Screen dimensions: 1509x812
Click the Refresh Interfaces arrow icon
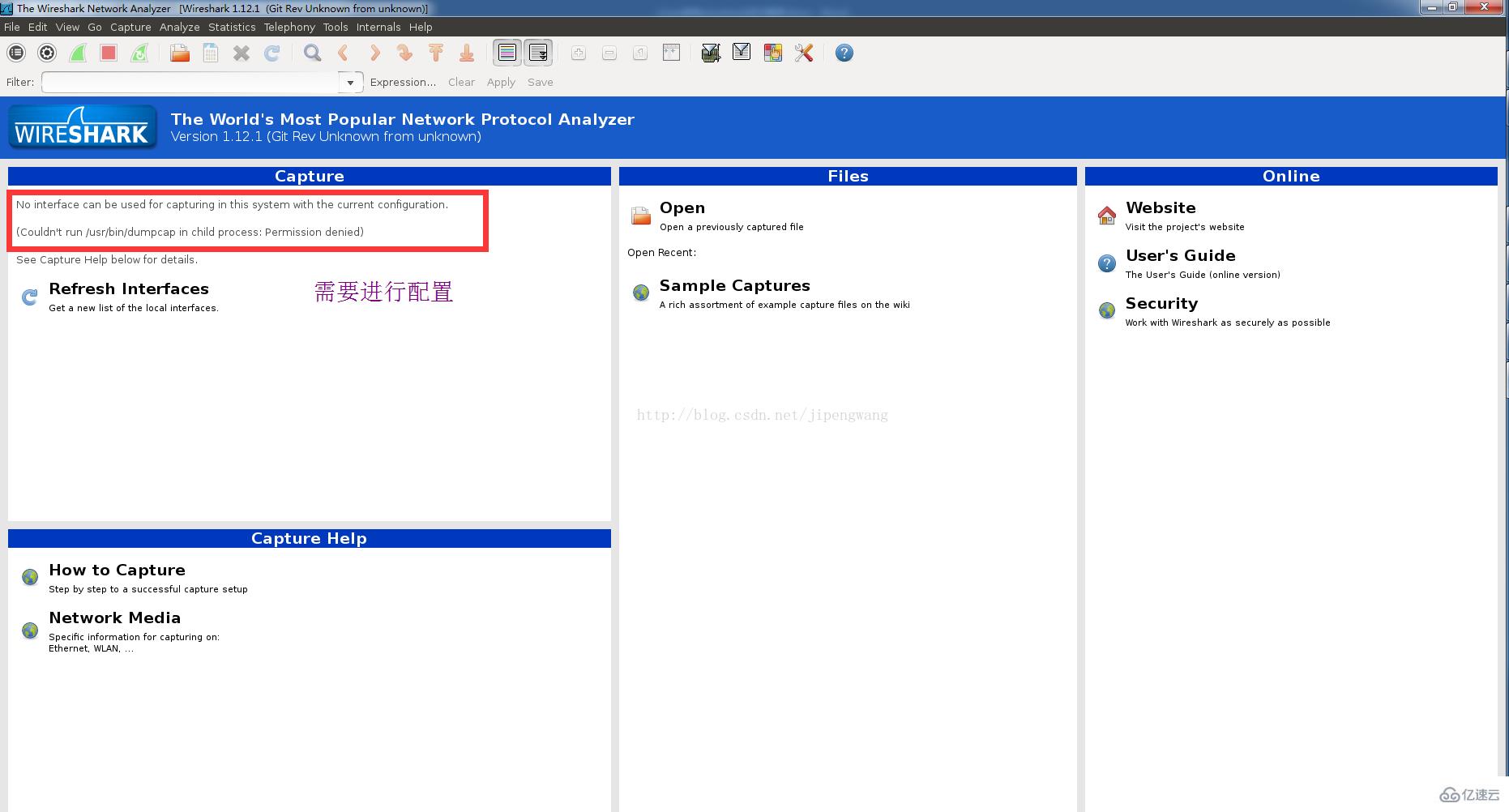29,297
